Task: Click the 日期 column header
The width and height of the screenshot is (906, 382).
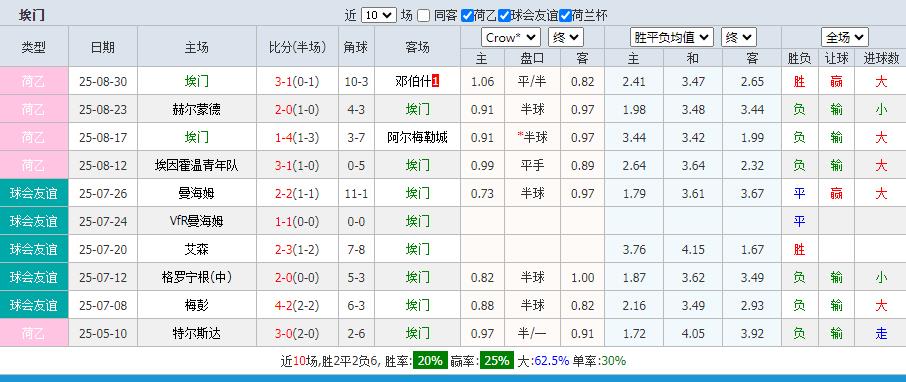Action: [x=103, y=47]
